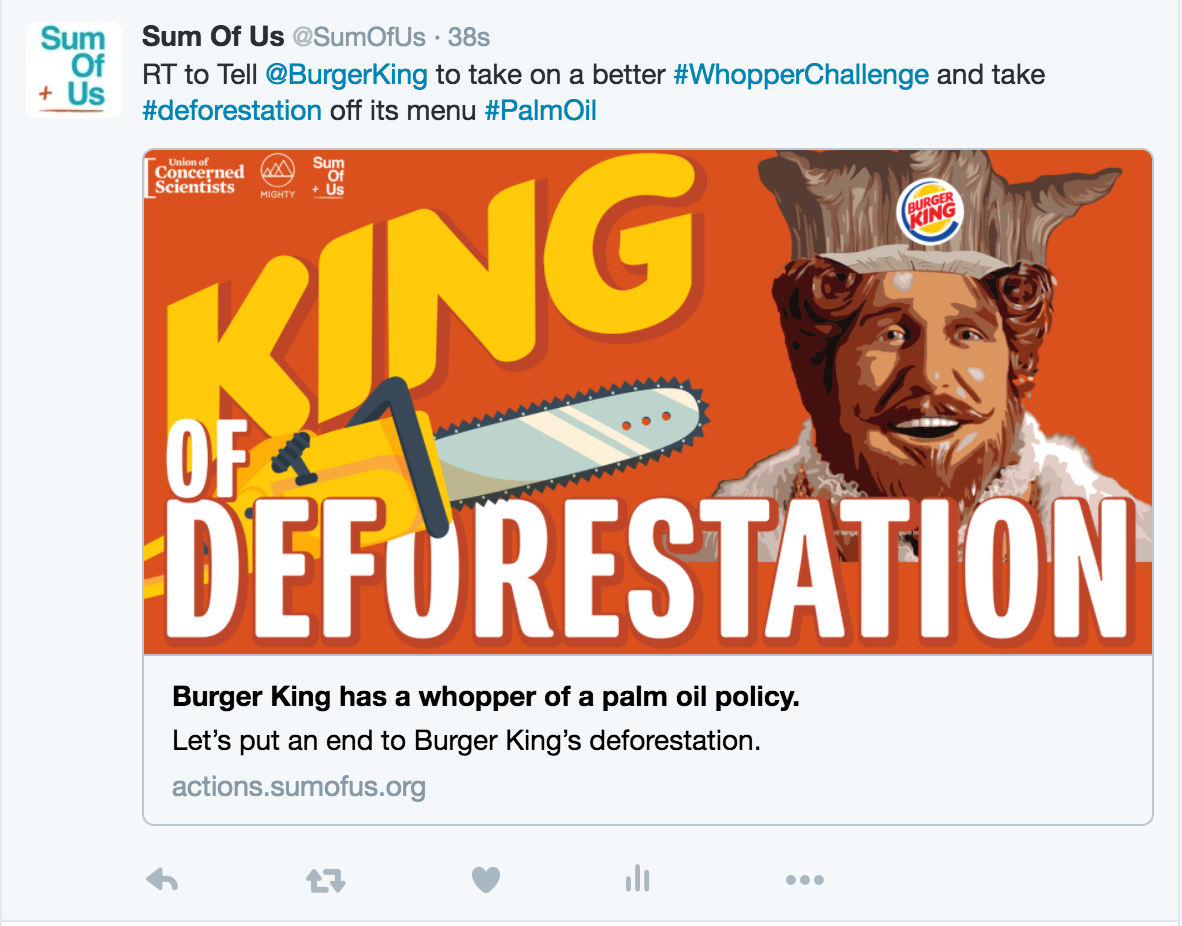The height and width of the screenshot is (926, 1182).
Task: Open the #deforestation hashtag
Action: pyautogui.click(x=232, y=110)
